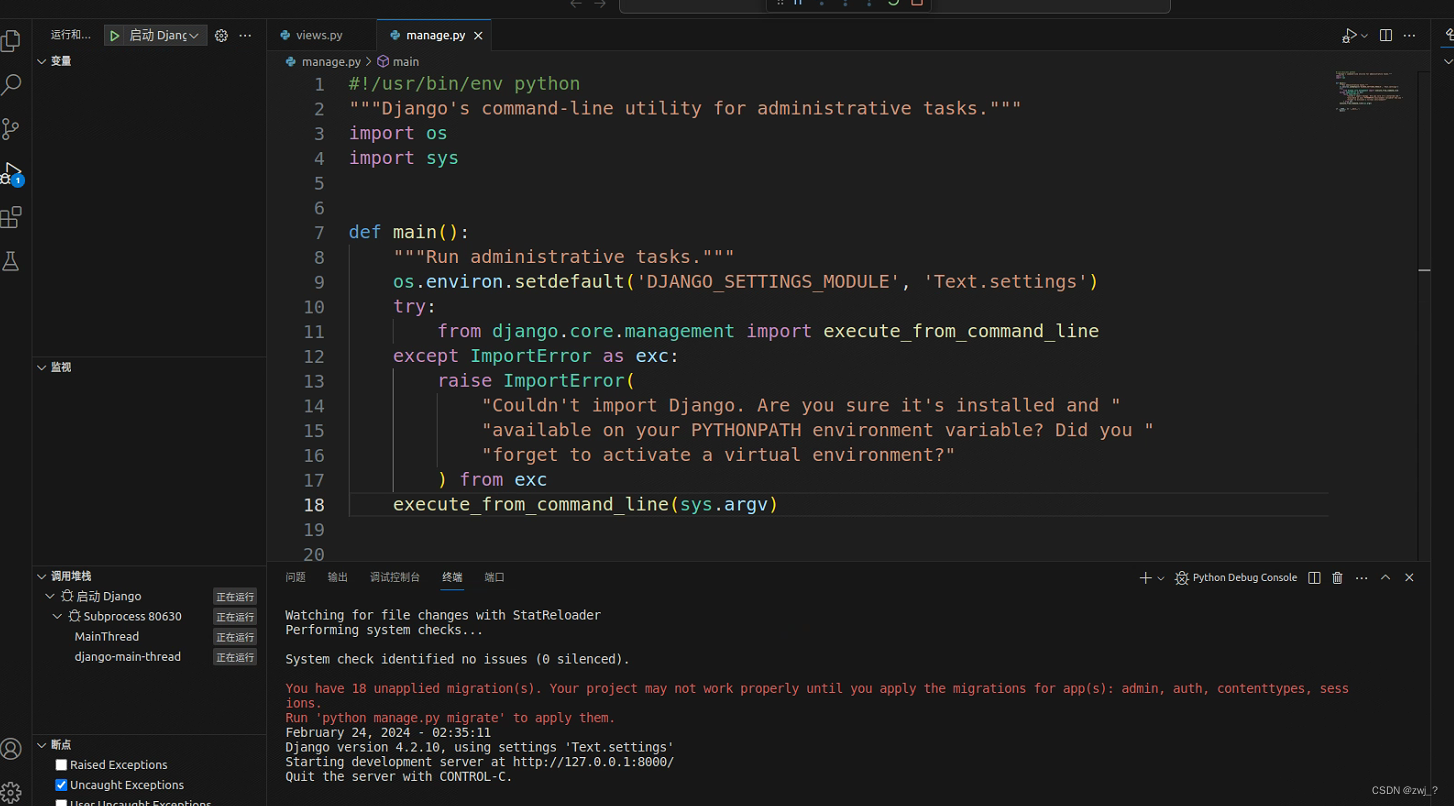Open launch.json gear icon beside debug config

point(221,35)
